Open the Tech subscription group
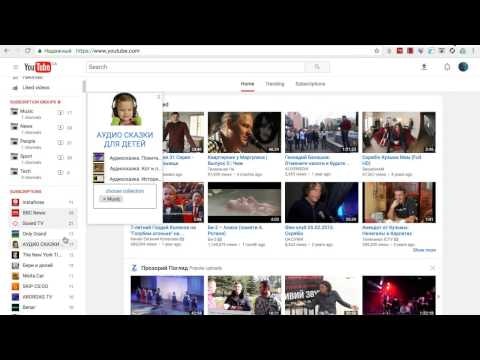The height and width of the screenshot is (360, 480). (26, 171)
